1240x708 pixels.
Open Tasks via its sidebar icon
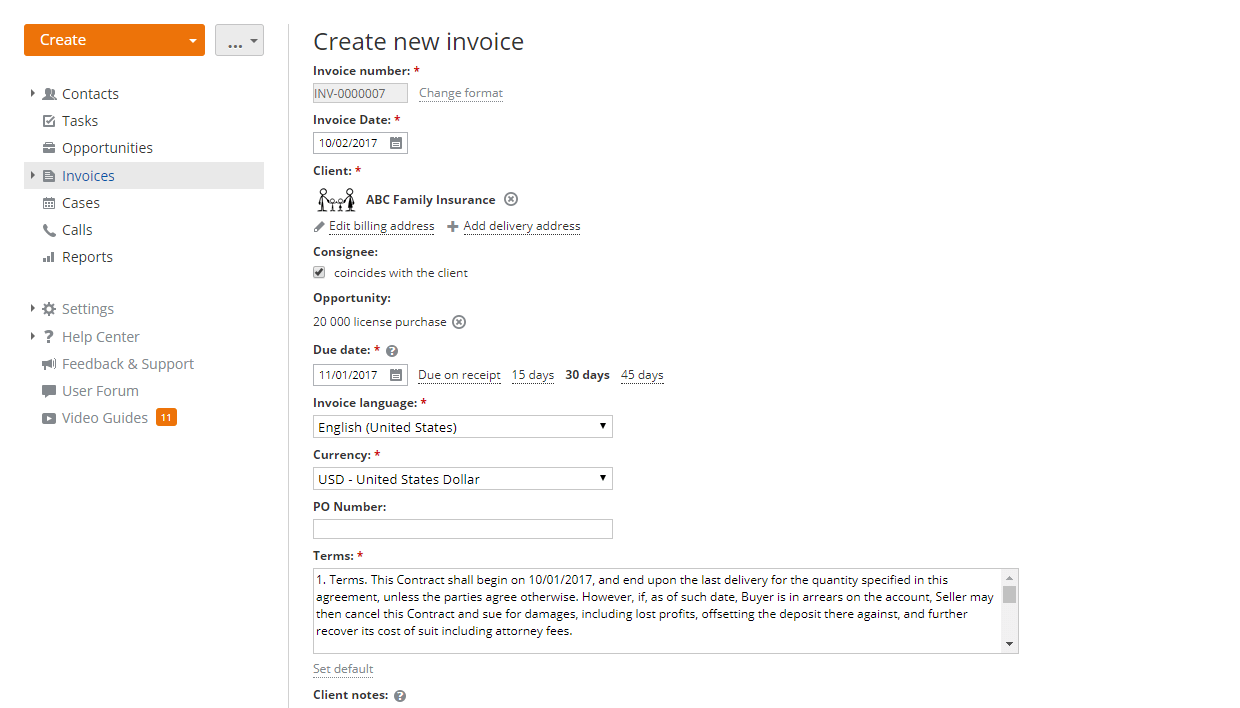click(x=47, y=120)
